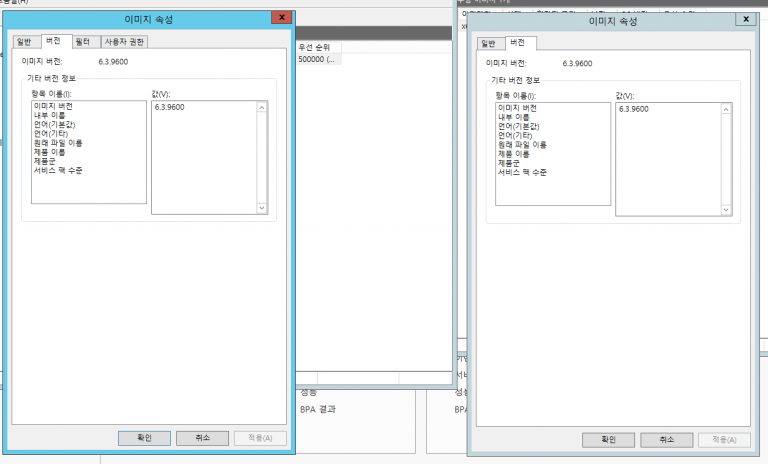This screenshot has width=768, height=464.
Task: Cancel the right dialog with 취소
Action: (666, 439)
